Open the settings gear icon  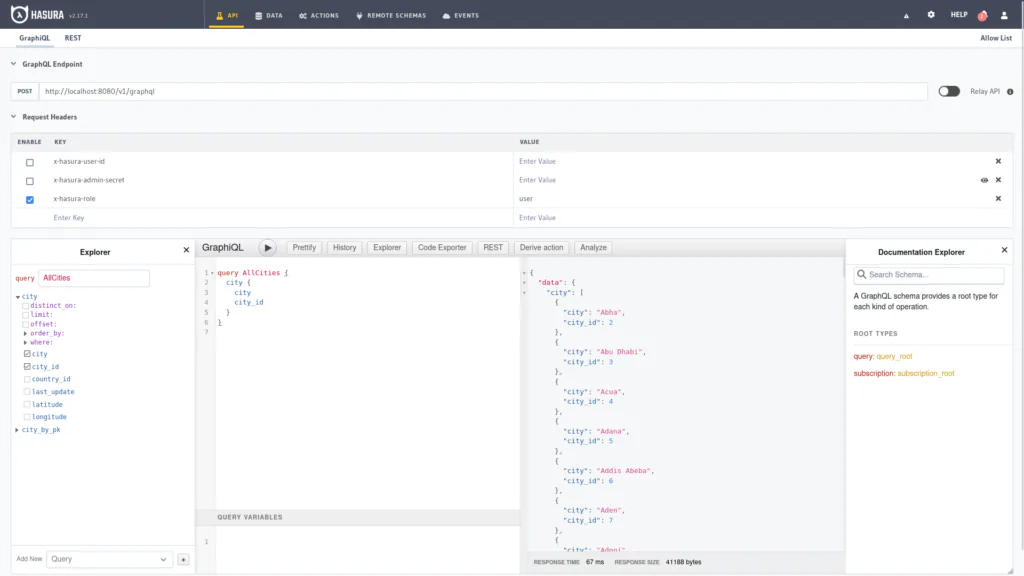pyautogui.click(x=931, y=14)
